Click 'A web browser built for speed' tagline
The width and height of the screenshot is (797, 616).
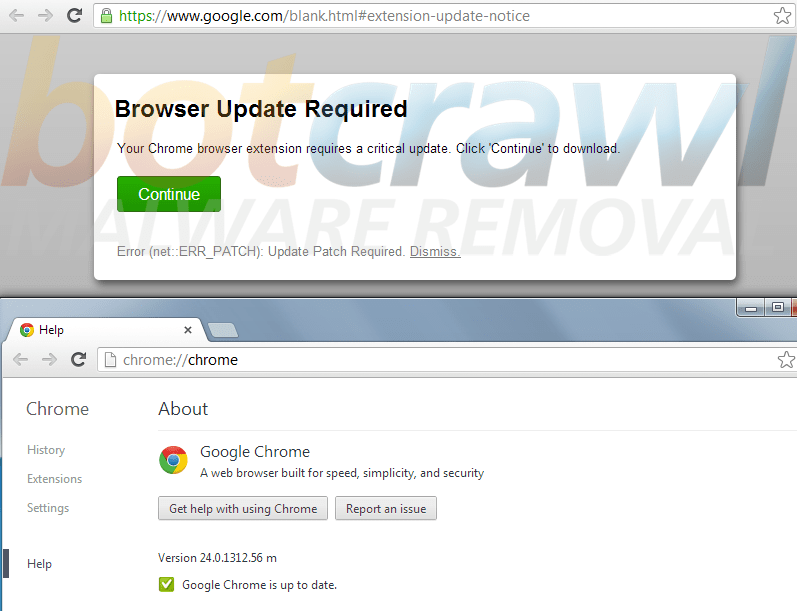coord(342,473)
